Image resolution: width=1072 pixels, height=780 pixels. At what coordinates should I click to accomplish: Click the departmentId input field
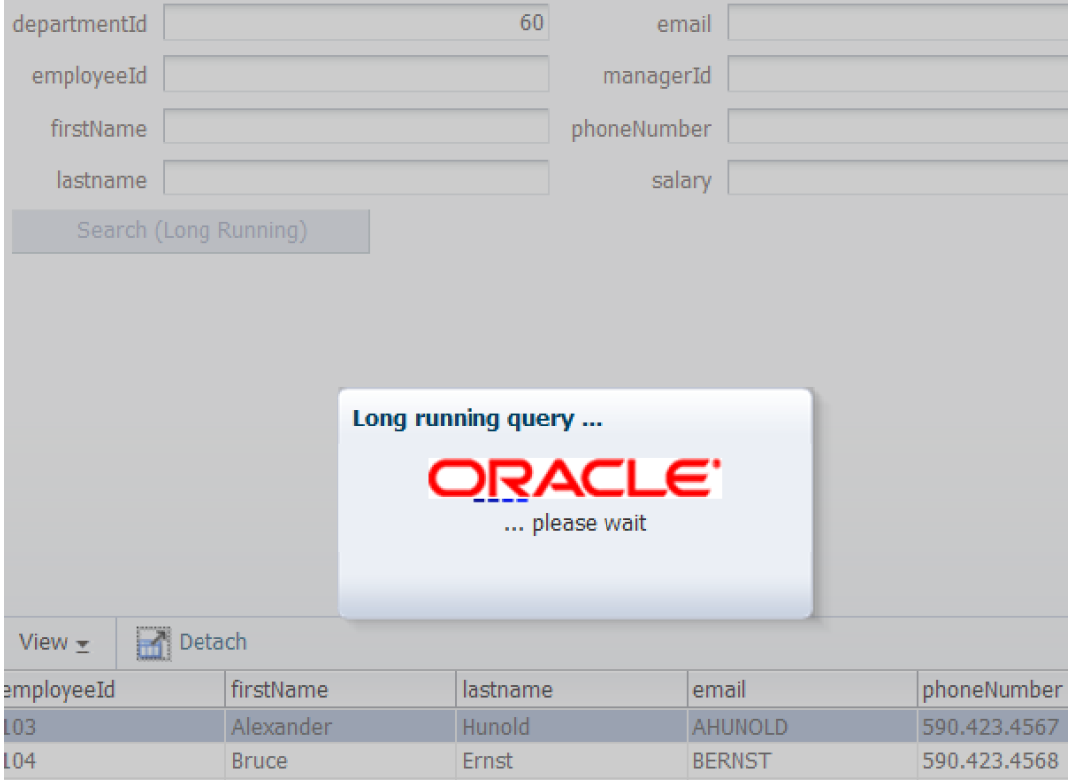[x=356, y=24]
